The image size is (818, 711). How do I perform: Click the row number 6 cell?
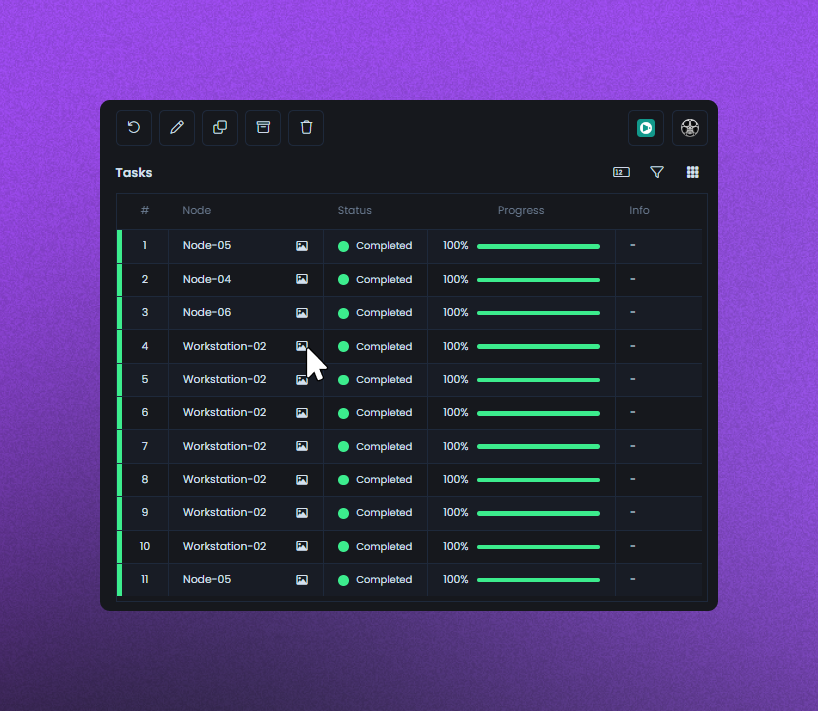(x=145, y=412)
